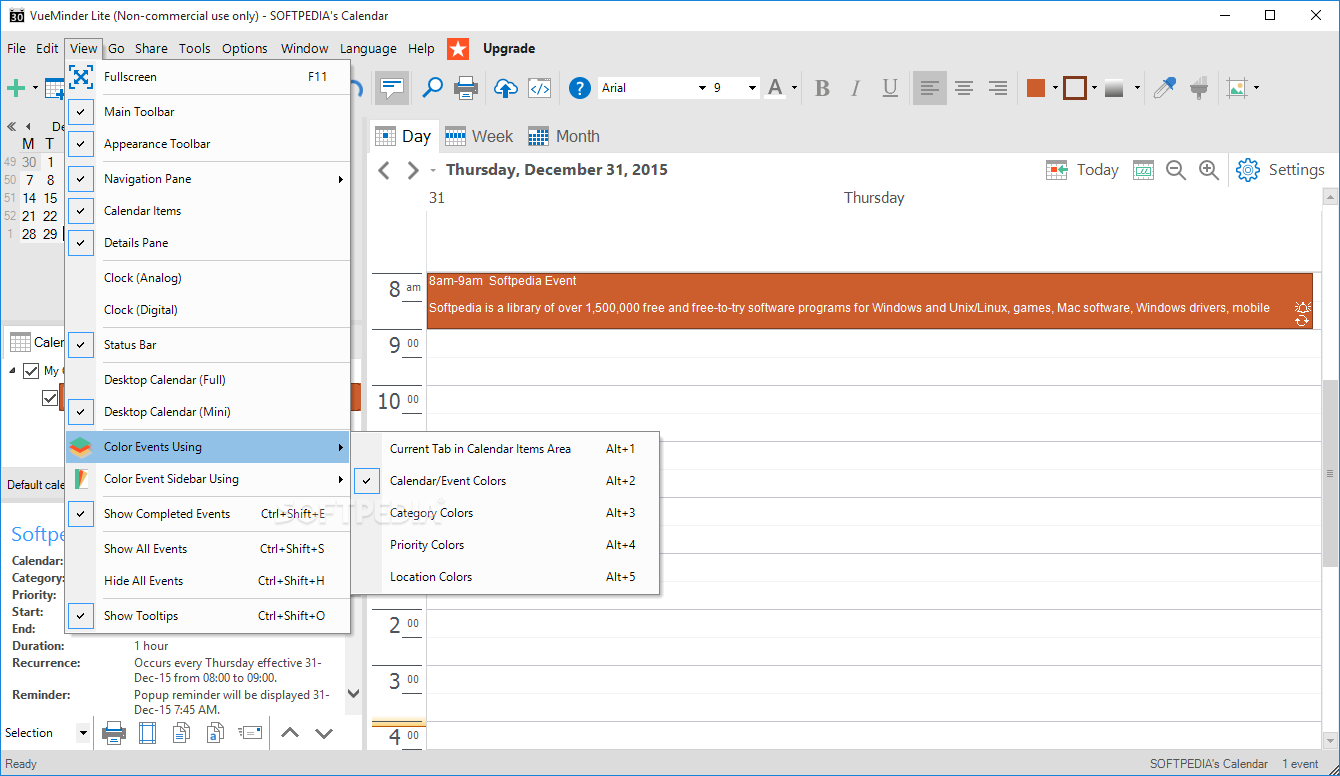
Task: Zoom in the day view
Action: pyautogui.click(x=1209, y=170)
